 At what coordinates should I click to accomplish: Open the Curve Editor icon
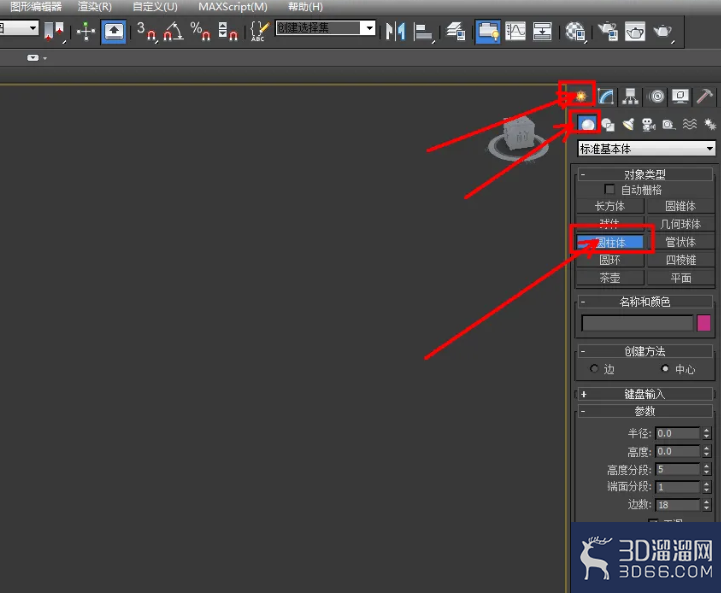click(515, 31)
